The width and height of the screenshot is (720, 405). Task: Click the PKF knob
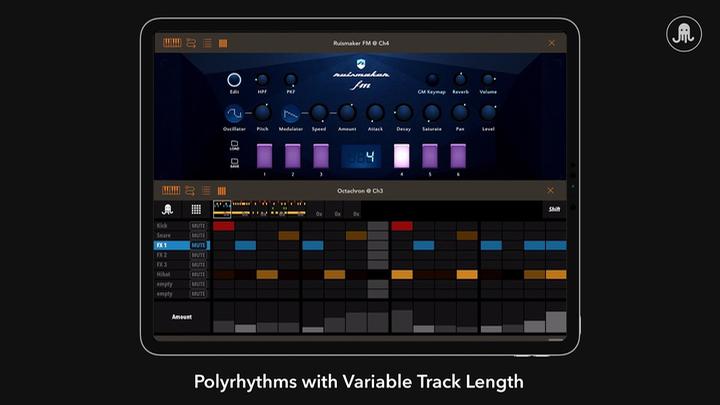click(x=291, y=80)
